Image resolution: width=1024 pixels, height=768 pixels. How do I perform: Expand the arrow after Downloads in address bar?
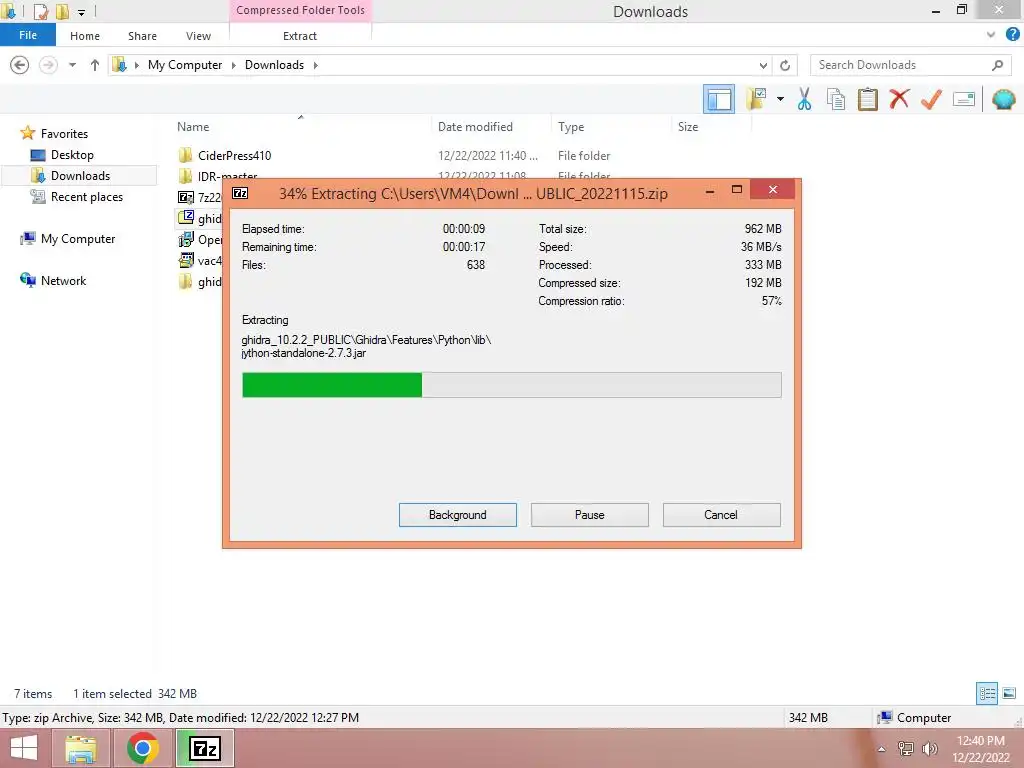[316, 65]
